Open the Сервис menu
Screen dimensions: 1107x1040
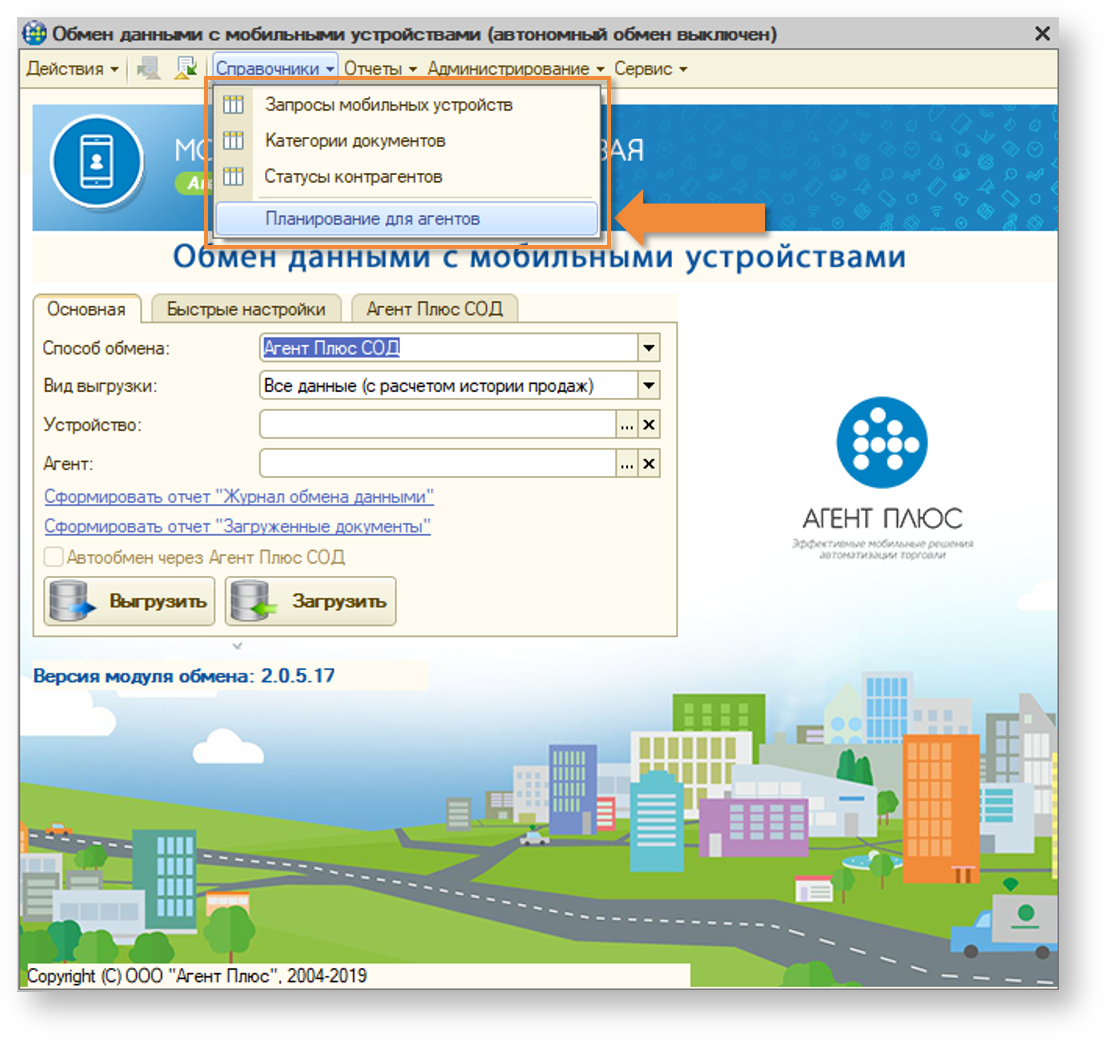pos(650,68)
